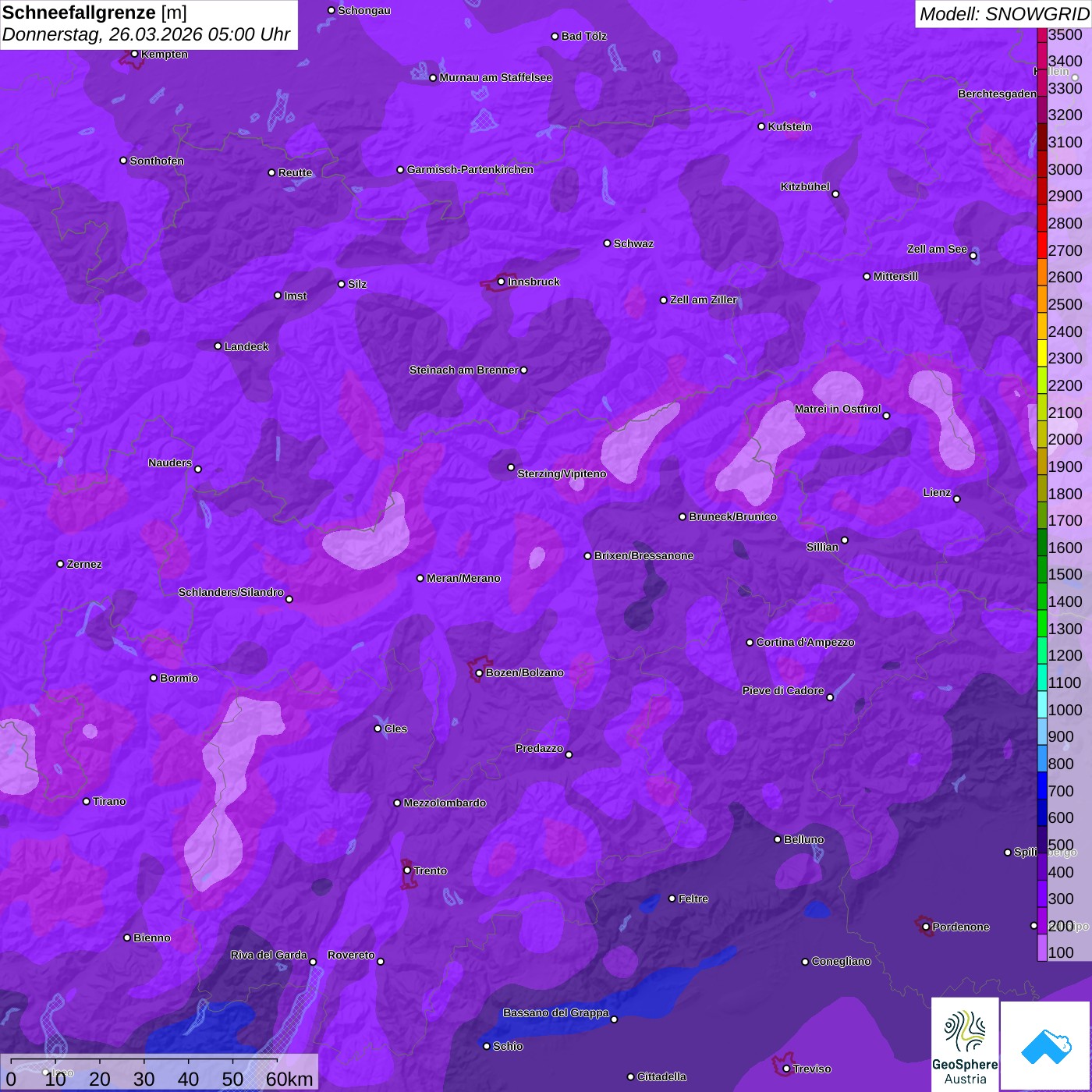1092x1092 pixels.
Task: Click the Modell: SNOWGRID label
Action: pyautogui.click(x=1003, y=14)
